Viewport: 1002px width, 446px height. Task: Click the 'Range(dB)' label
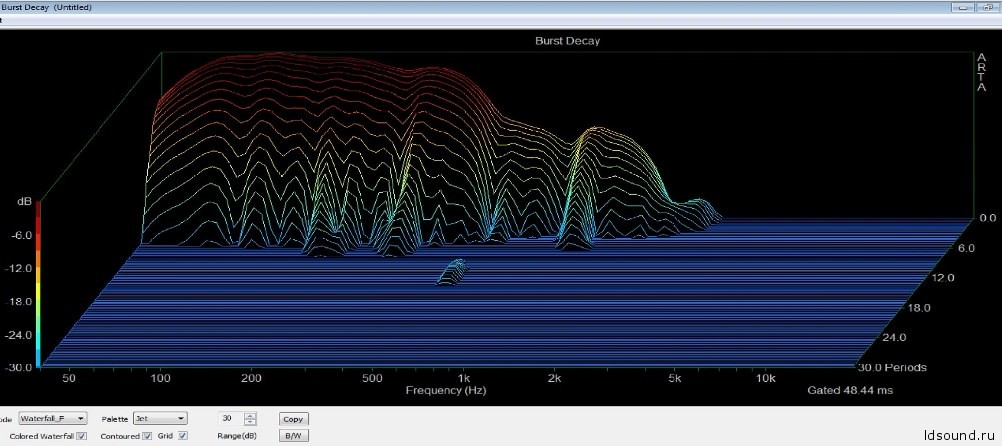pyautogui.click(x=237, y=436)
